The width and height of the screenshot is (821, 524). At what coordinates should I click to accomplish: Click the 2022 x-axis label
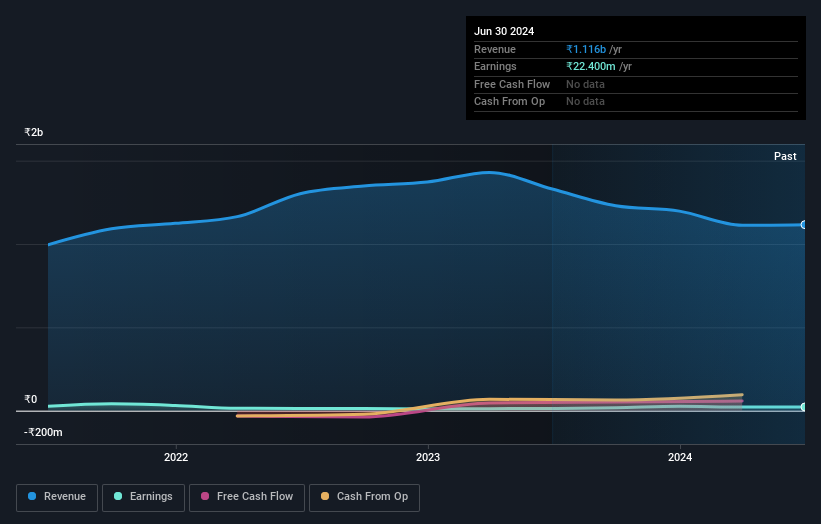click(x=176, y=457)
